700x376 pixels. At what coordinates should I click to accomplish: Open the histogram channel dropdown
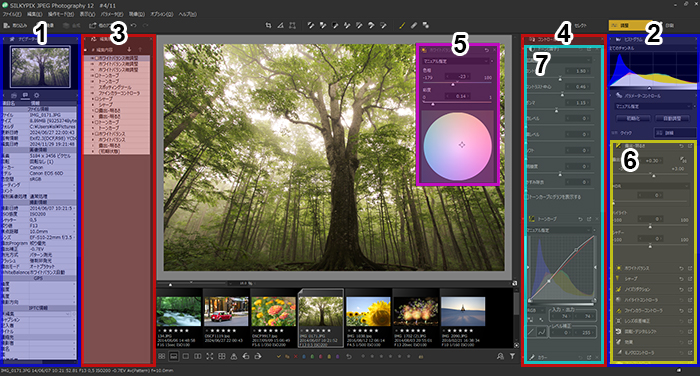tap(652, 48)
